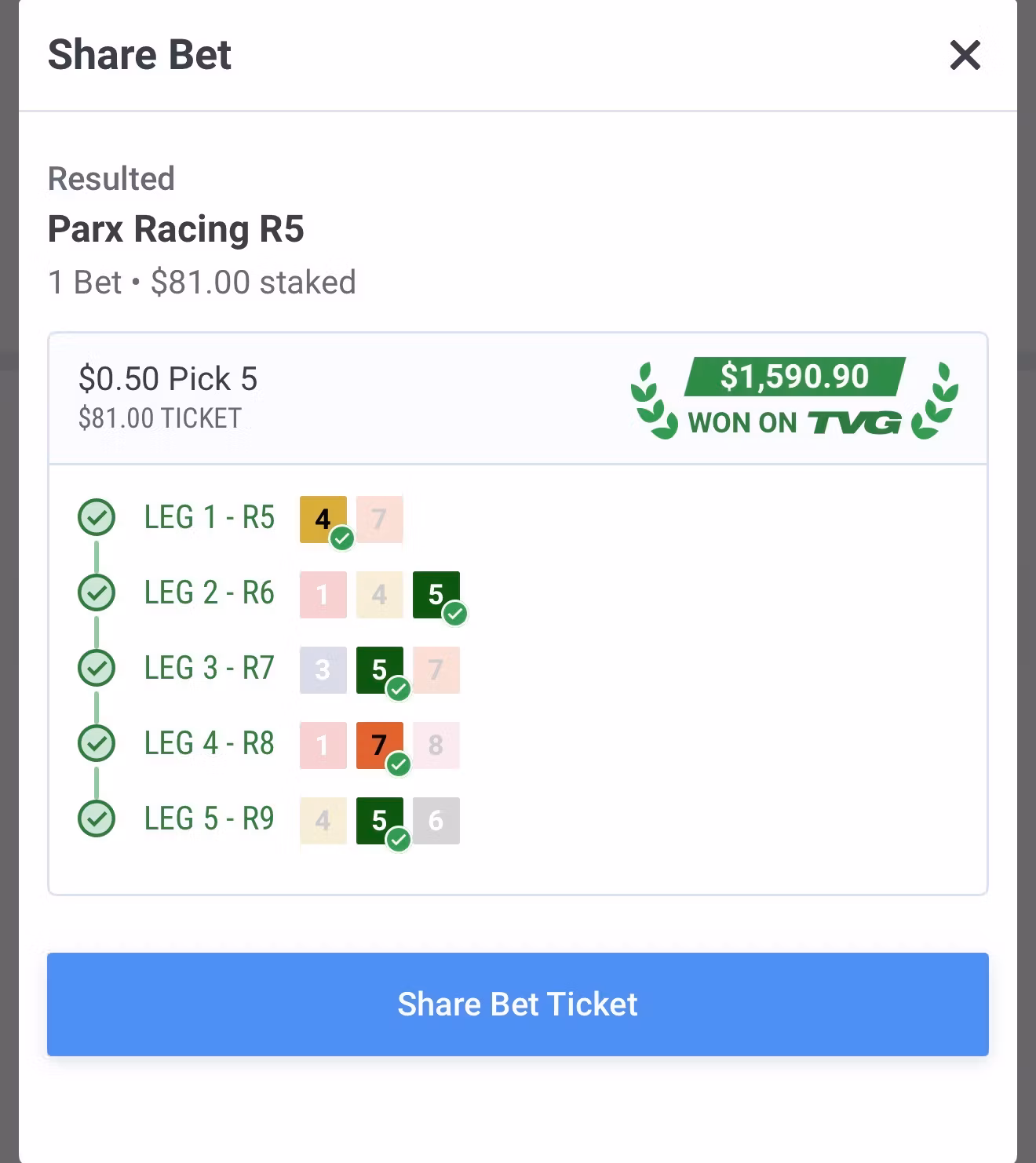Click the Leg 2 green check circle
Viewport: 1036px width, 1163px height.
97,592
